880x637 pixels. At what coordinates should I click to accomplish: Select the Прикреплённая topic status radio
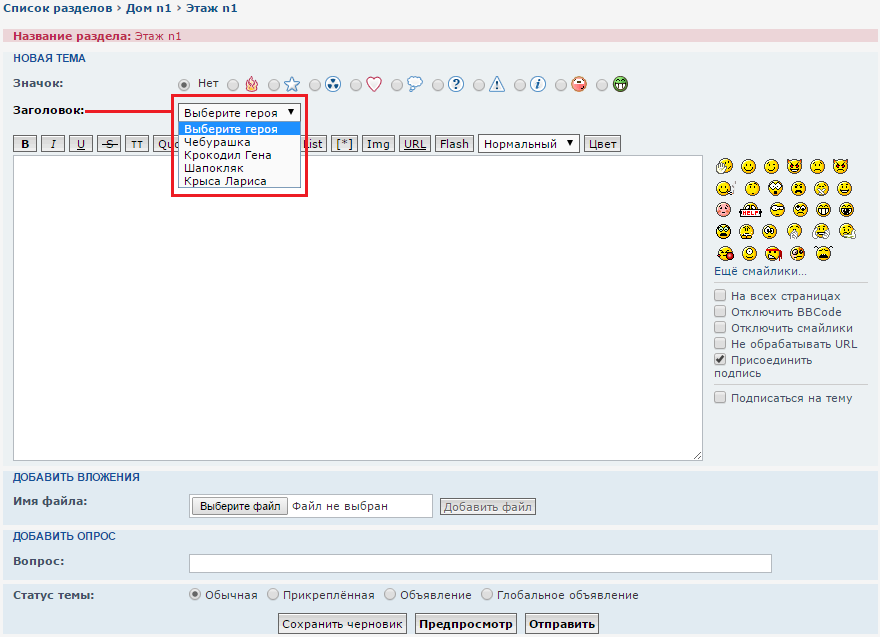click(x=274, y=595)
